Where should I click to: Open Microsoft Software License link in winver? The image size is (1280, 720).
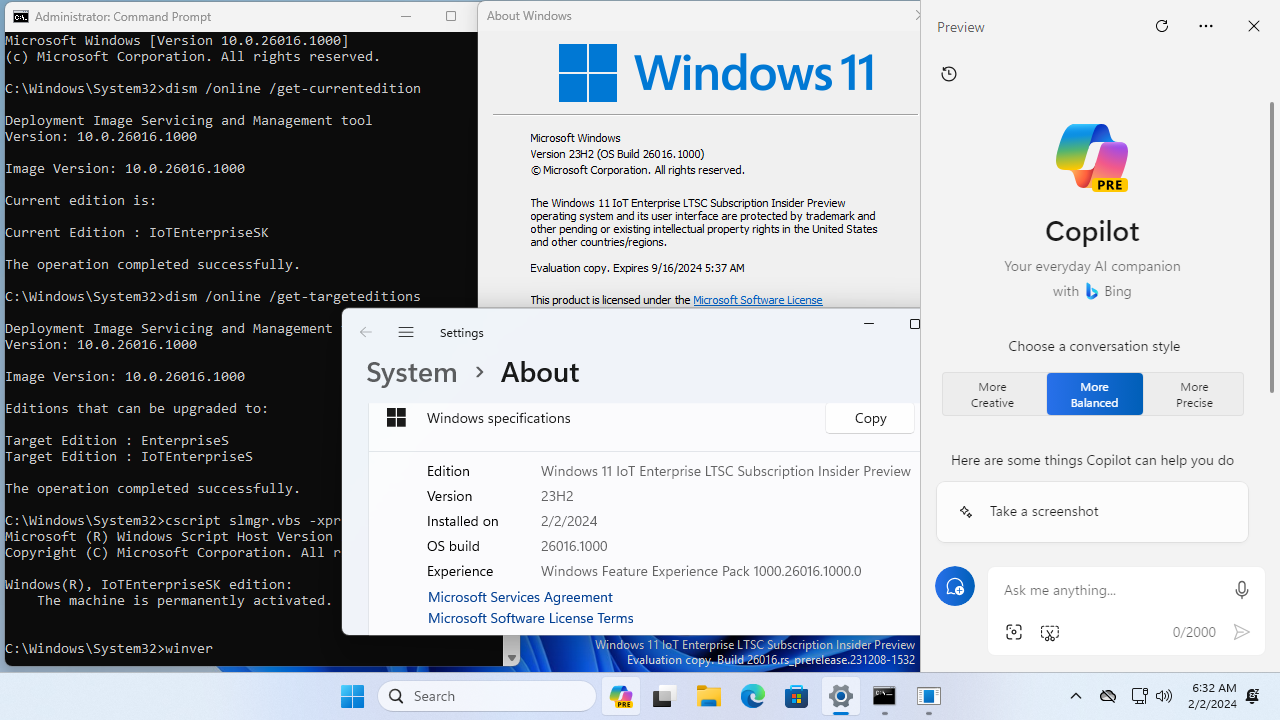tap(757, 299)
